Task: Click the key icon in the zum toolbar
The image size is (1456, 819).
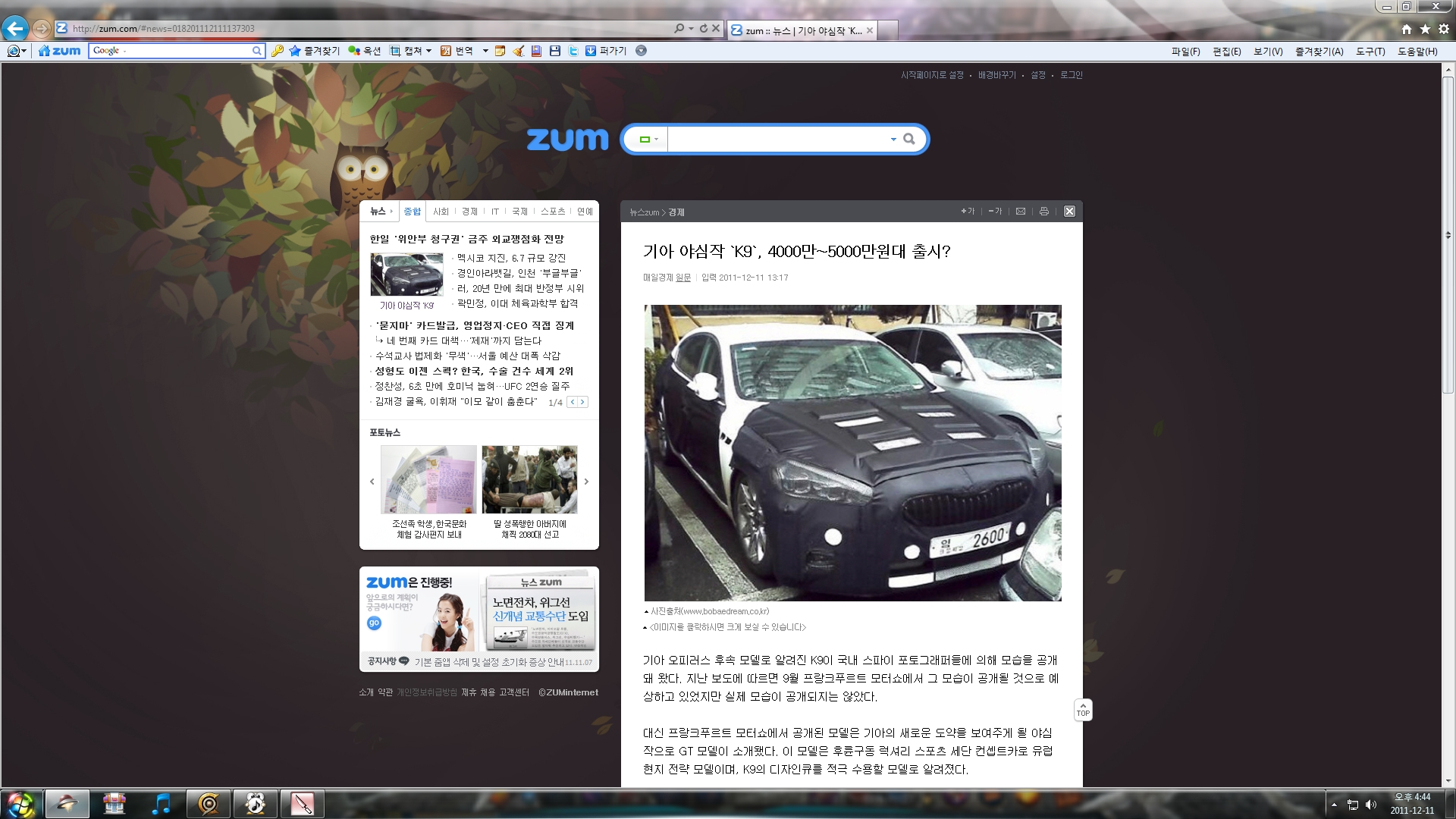Action: 278,51
